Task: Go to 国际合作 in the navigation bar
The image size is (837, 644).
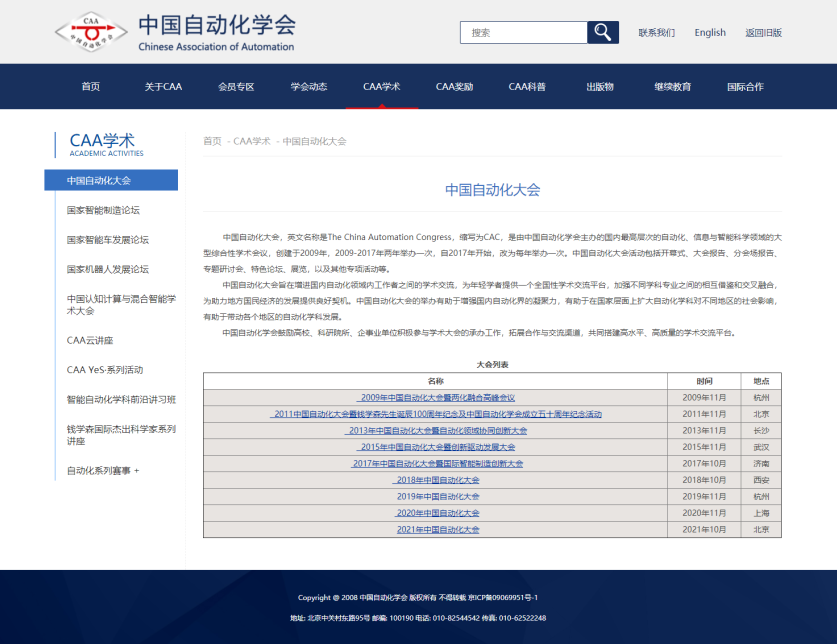Action: tap(745, 87)
